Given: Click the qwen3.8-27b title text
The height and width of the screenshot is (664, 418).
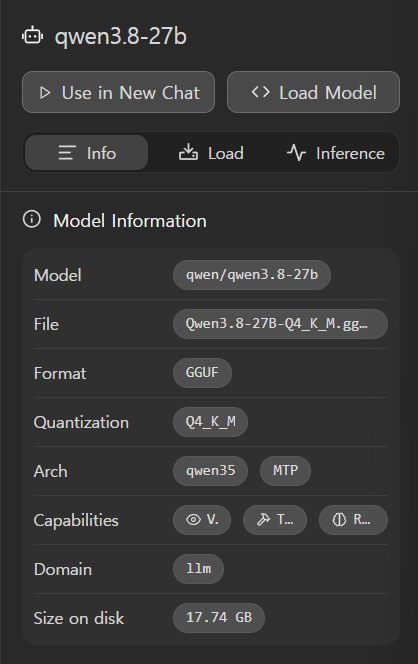Looking at the screenshot, I should click(121, 36).
